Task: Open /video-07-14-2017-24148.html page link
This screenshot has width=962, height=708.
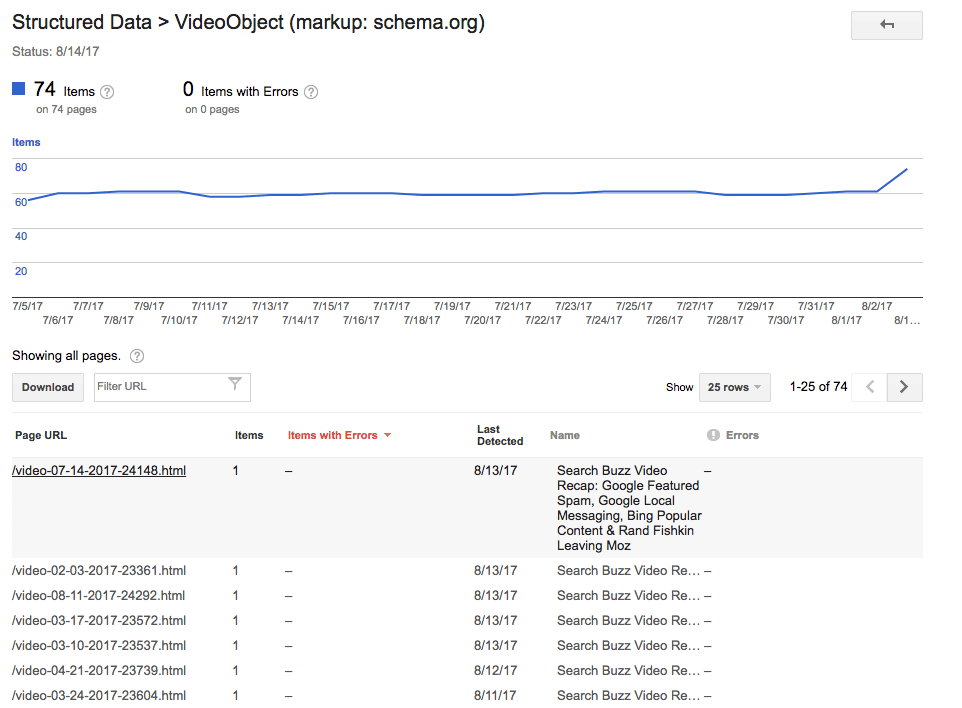Action: pos(99,471)
